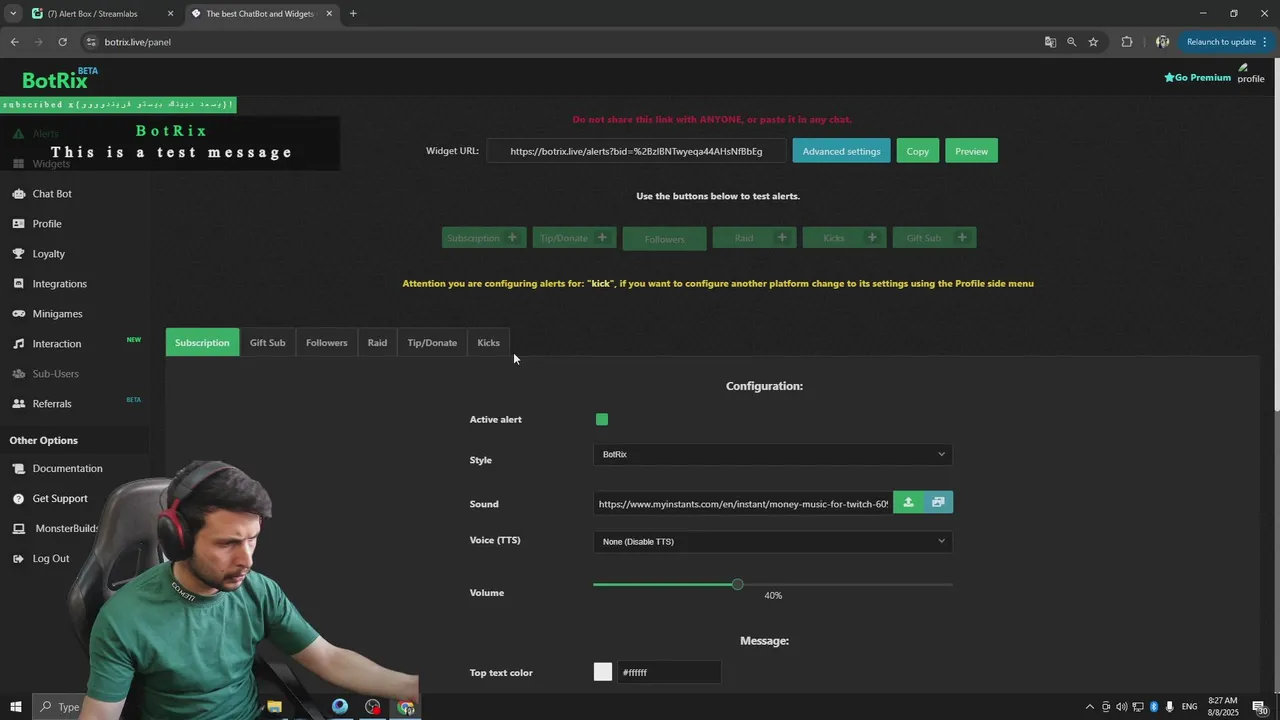The height and width of the screenshot is (720, 1280).
Task: Click the Copy button
Action: pyautogui.click(x=918, y=151)
